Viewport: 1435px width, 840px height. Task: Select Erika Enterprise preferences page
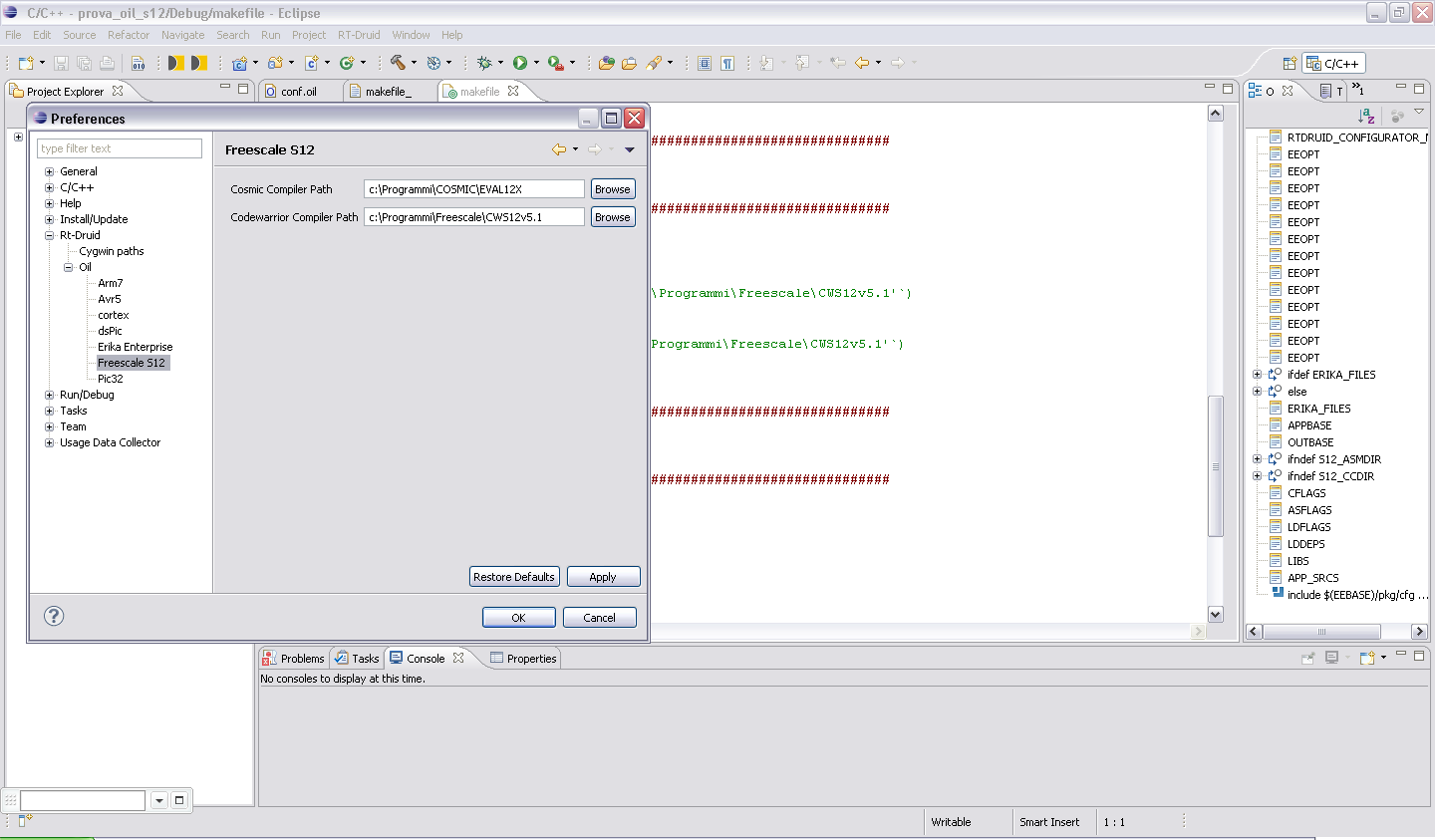pos(136,347)
